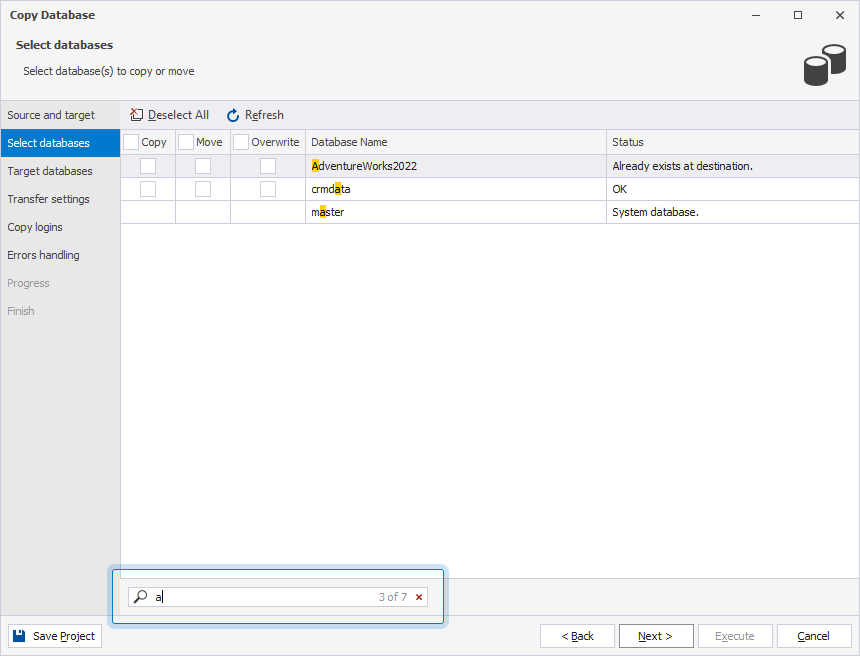The height and width of the screenshot is (656, 860).
Task: Click Next to proceed
Action: click(x=656, y=635)
